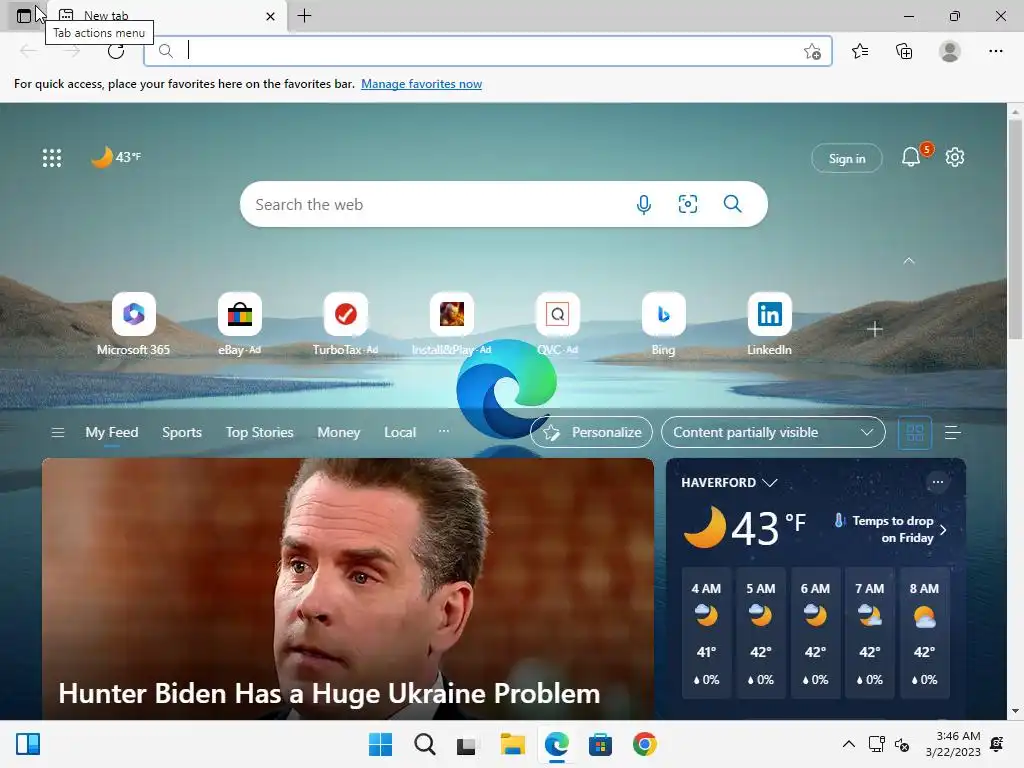The image size is (1024, 768).
Task: Switch to the Sports tab
Action: click(182, 432)
